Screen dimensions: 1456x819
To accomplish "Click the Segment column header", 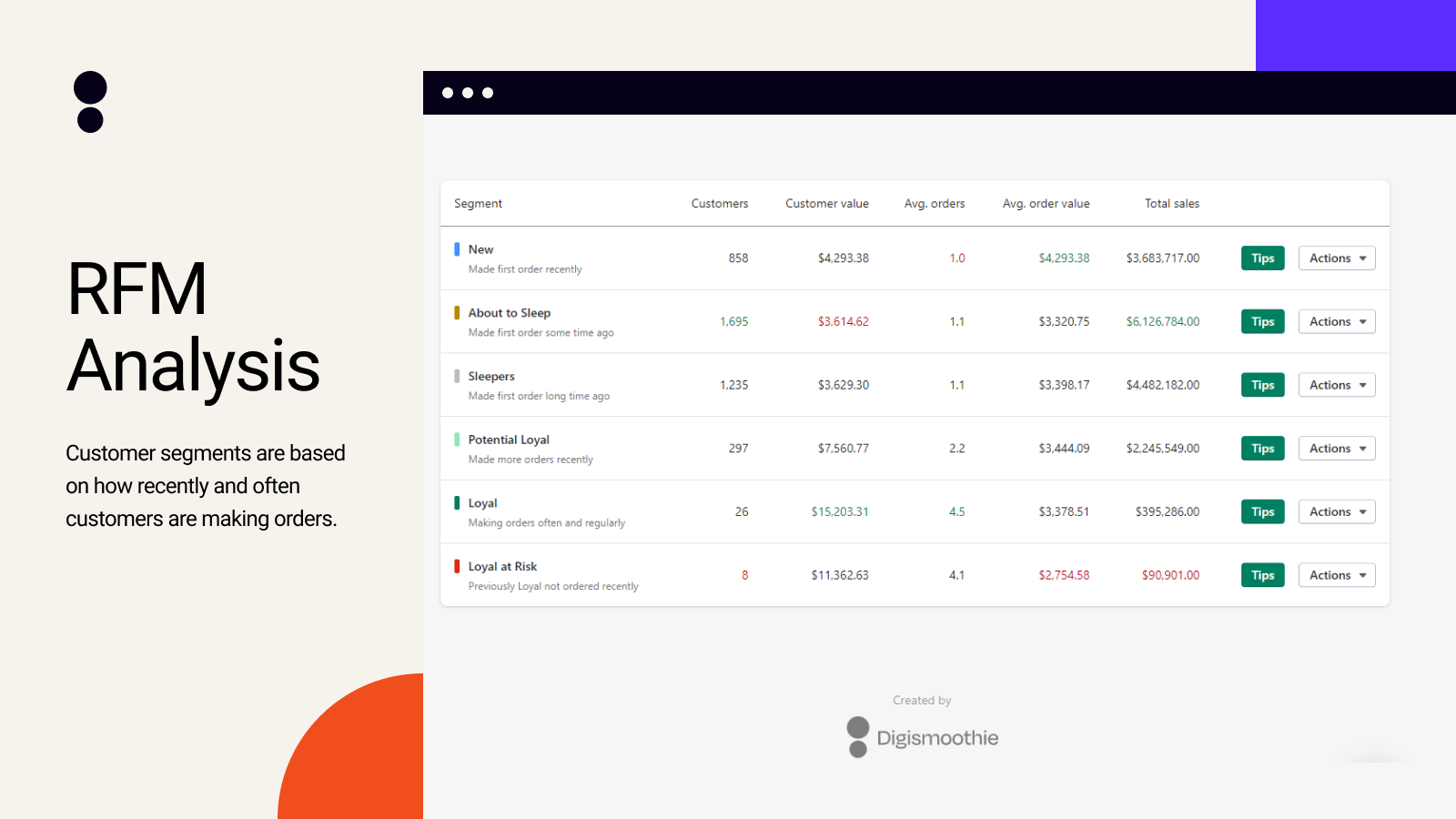I will click(478, 204).
